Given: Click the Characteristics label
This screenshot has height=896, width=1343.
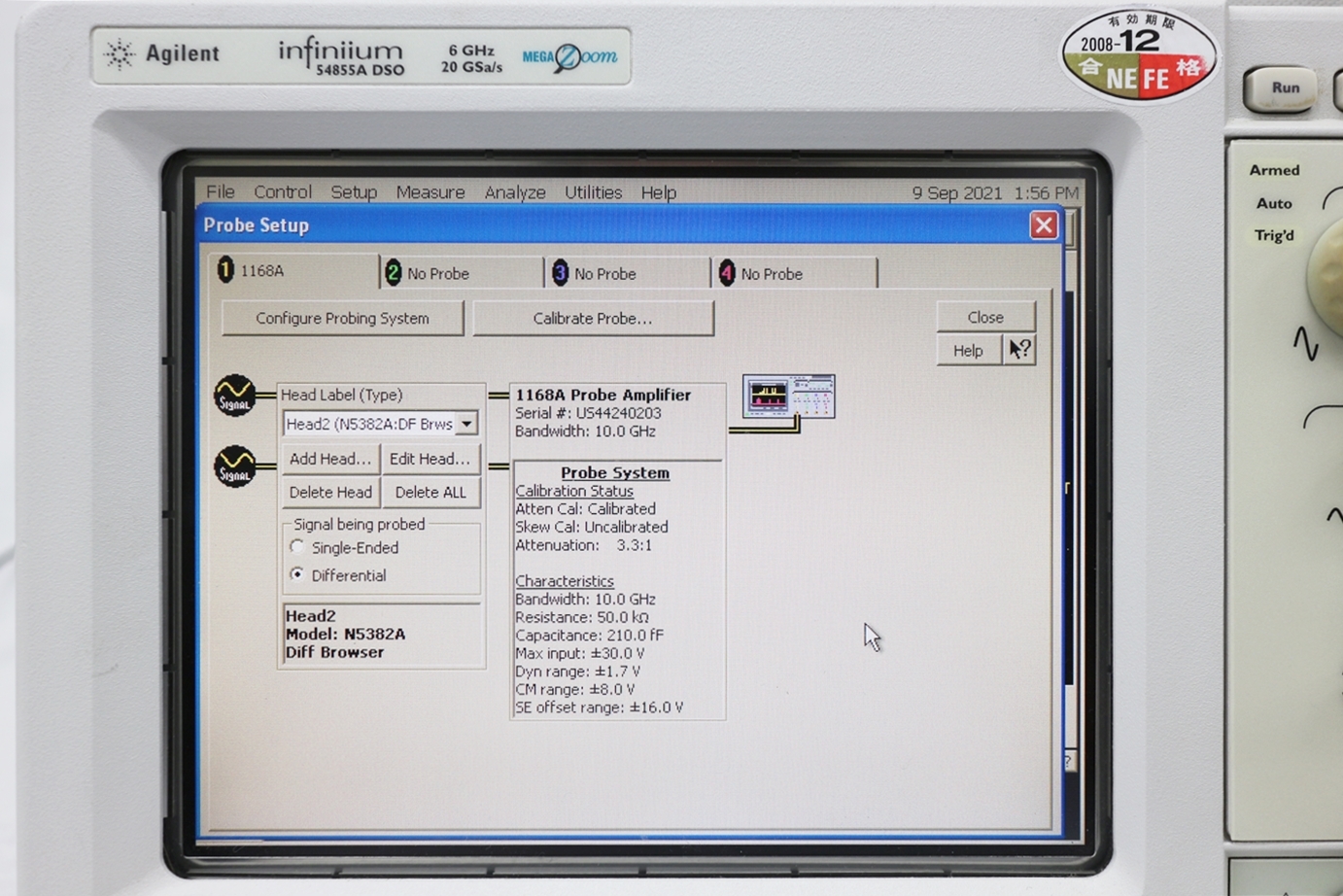Looking at the screenshot, I should (x=565, y=581).
